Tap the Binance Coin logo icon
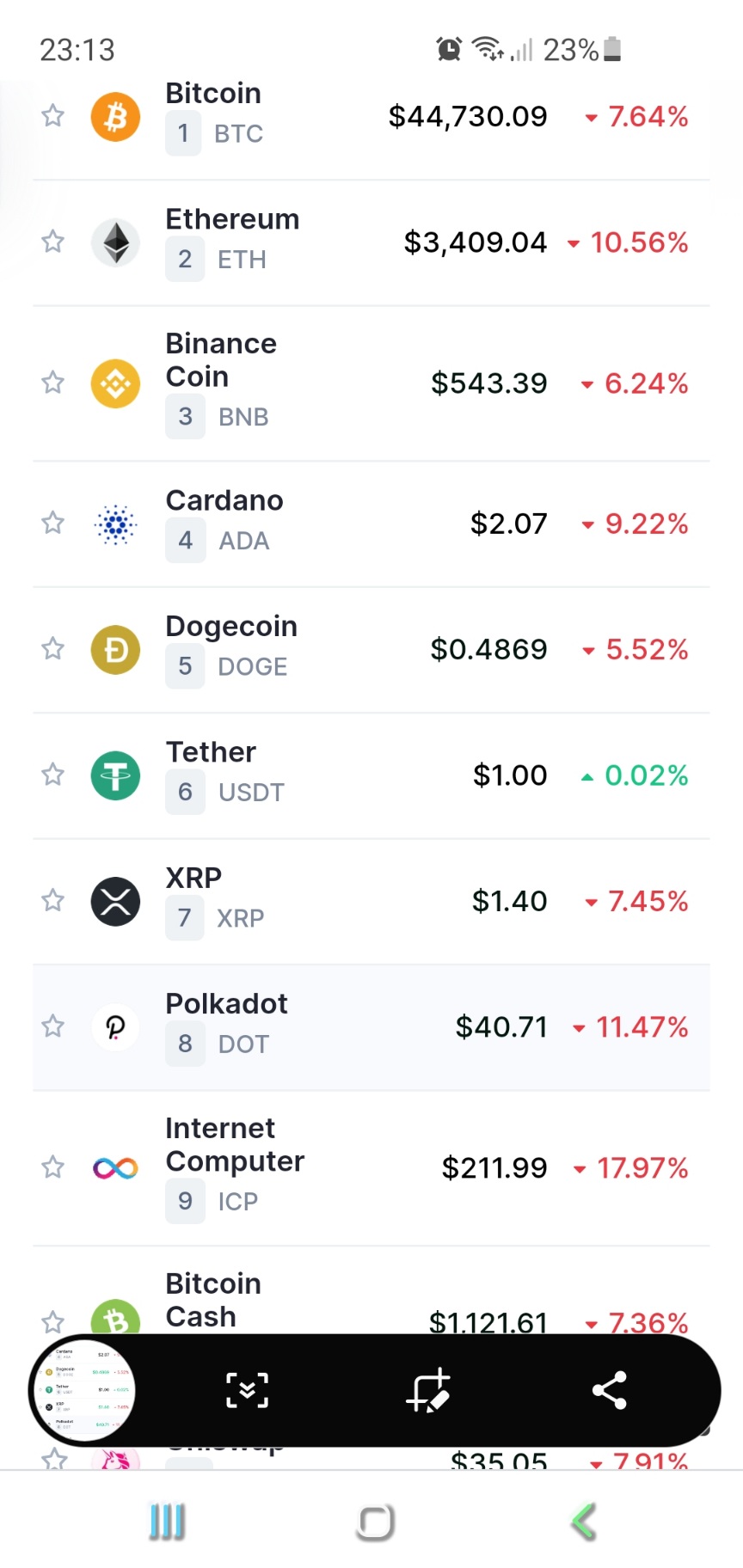The image size is (743, 1568). tap(115, 383)
